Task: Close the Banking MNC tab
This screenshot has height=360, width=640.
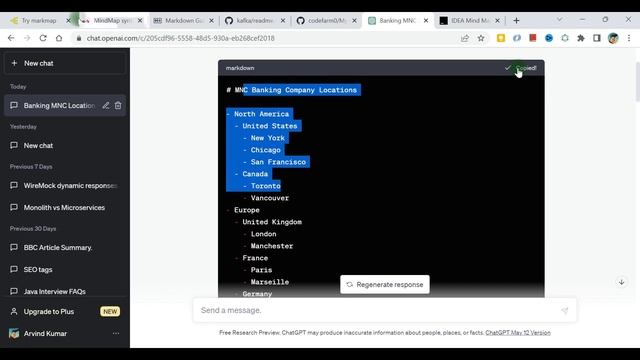Action: (426, 20)
